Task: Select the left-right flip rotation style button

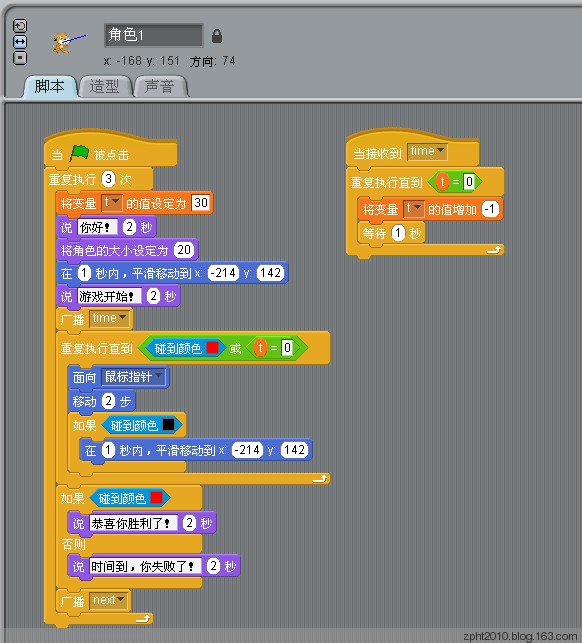Action: coord(20,42)
